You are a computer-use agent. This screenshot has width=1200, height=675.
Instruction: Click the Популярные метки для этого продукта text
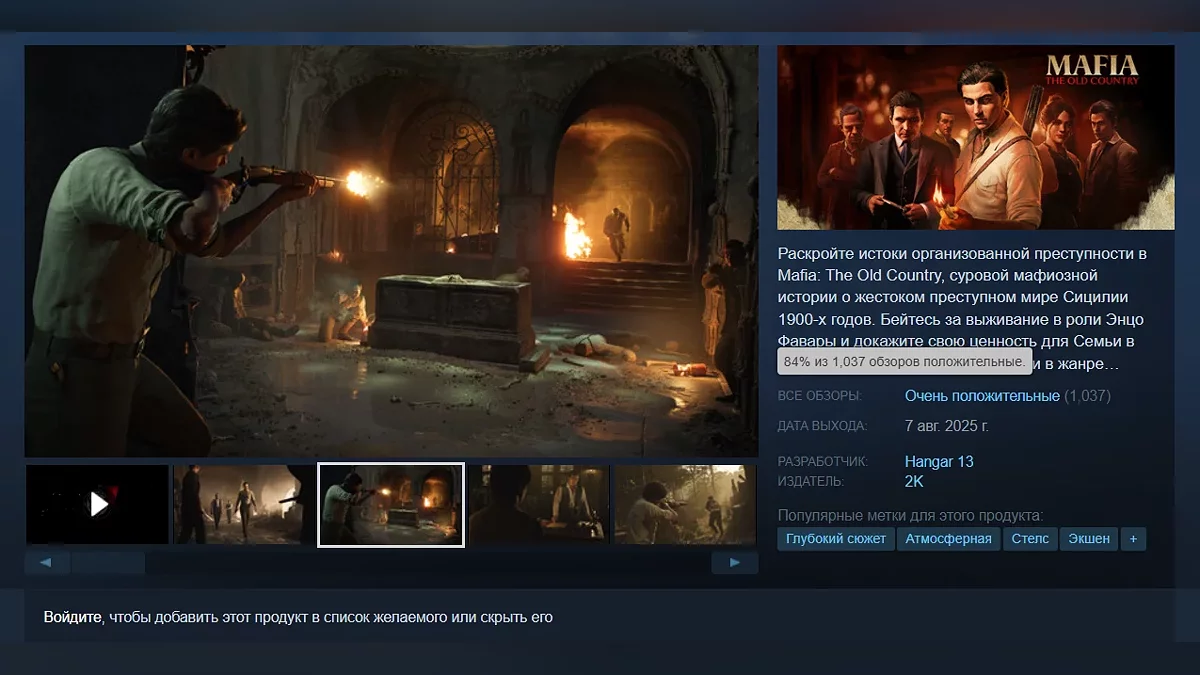point(910,516)
